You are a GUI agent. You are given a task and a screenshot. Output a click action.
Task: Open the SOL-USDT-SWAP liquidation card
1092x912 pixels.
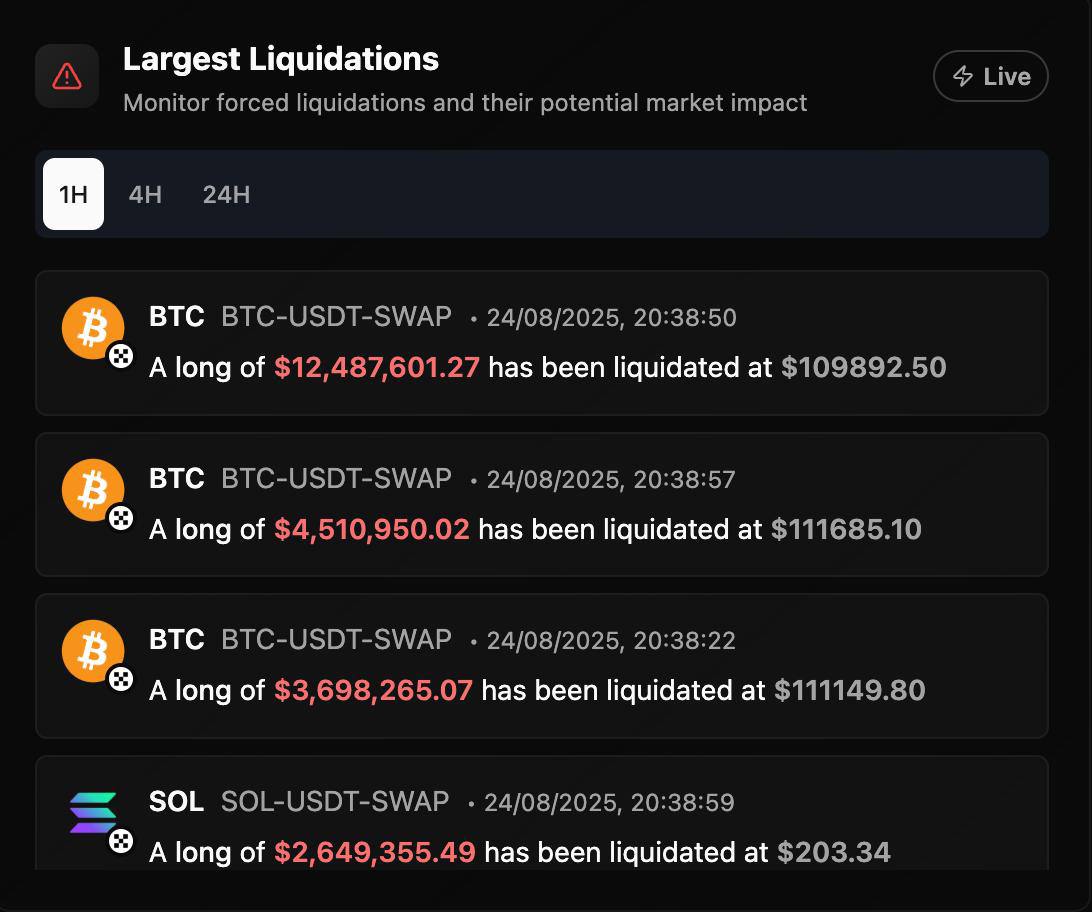542,812
